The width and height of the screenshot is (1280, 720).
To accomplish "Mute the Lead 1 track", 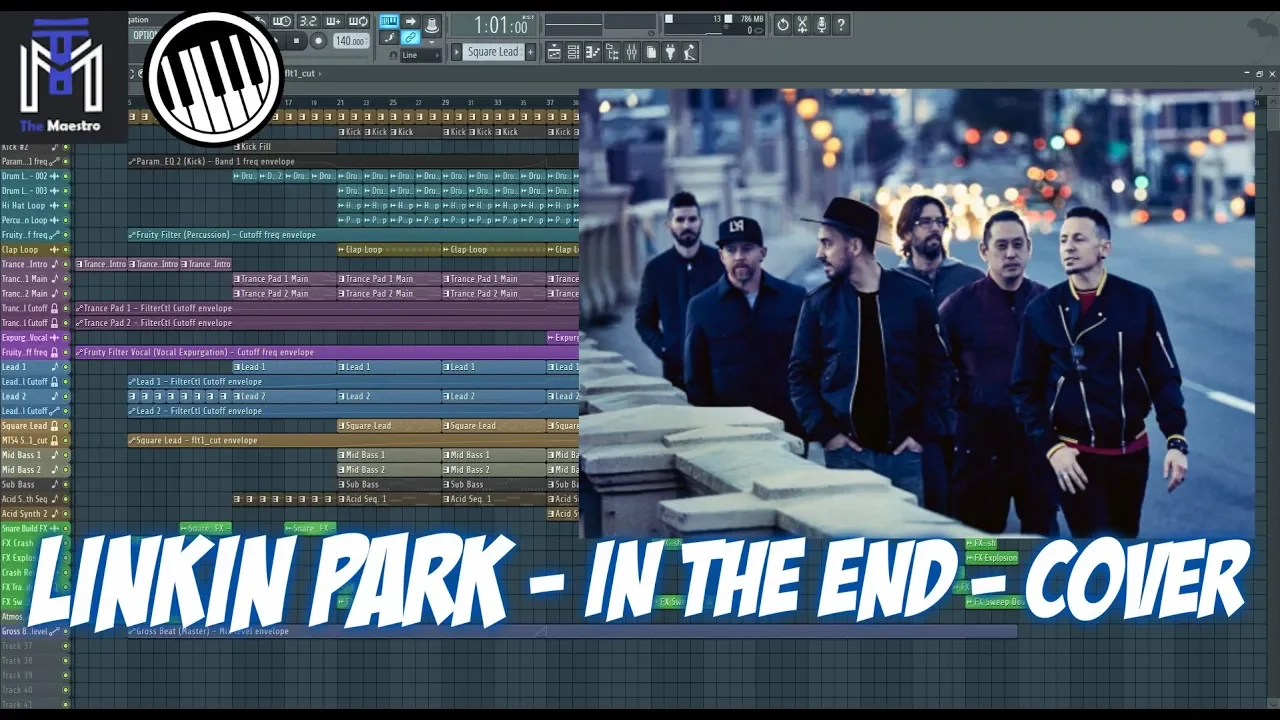I will pyautogui.click(x=66, y=367).
